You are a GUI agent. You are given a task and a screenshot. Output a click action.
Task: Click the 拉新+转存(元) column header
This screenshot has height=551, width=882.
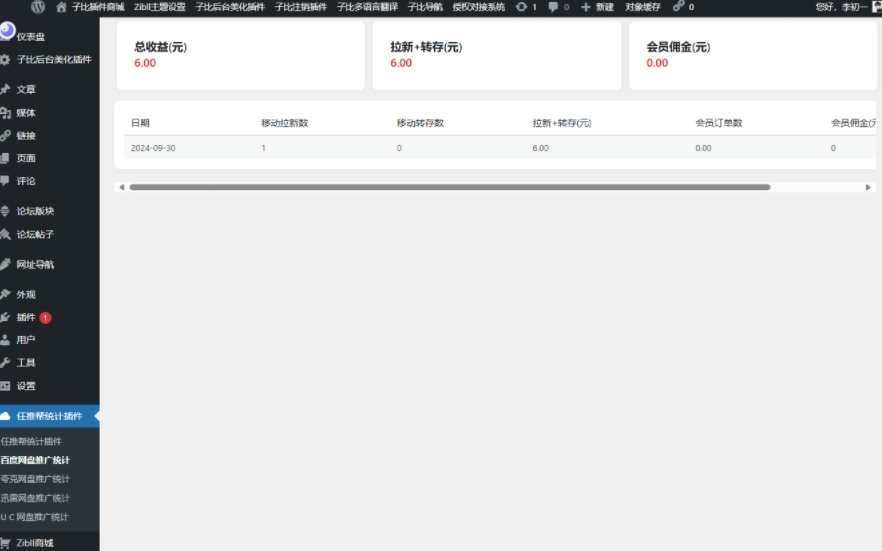(562, 123)
